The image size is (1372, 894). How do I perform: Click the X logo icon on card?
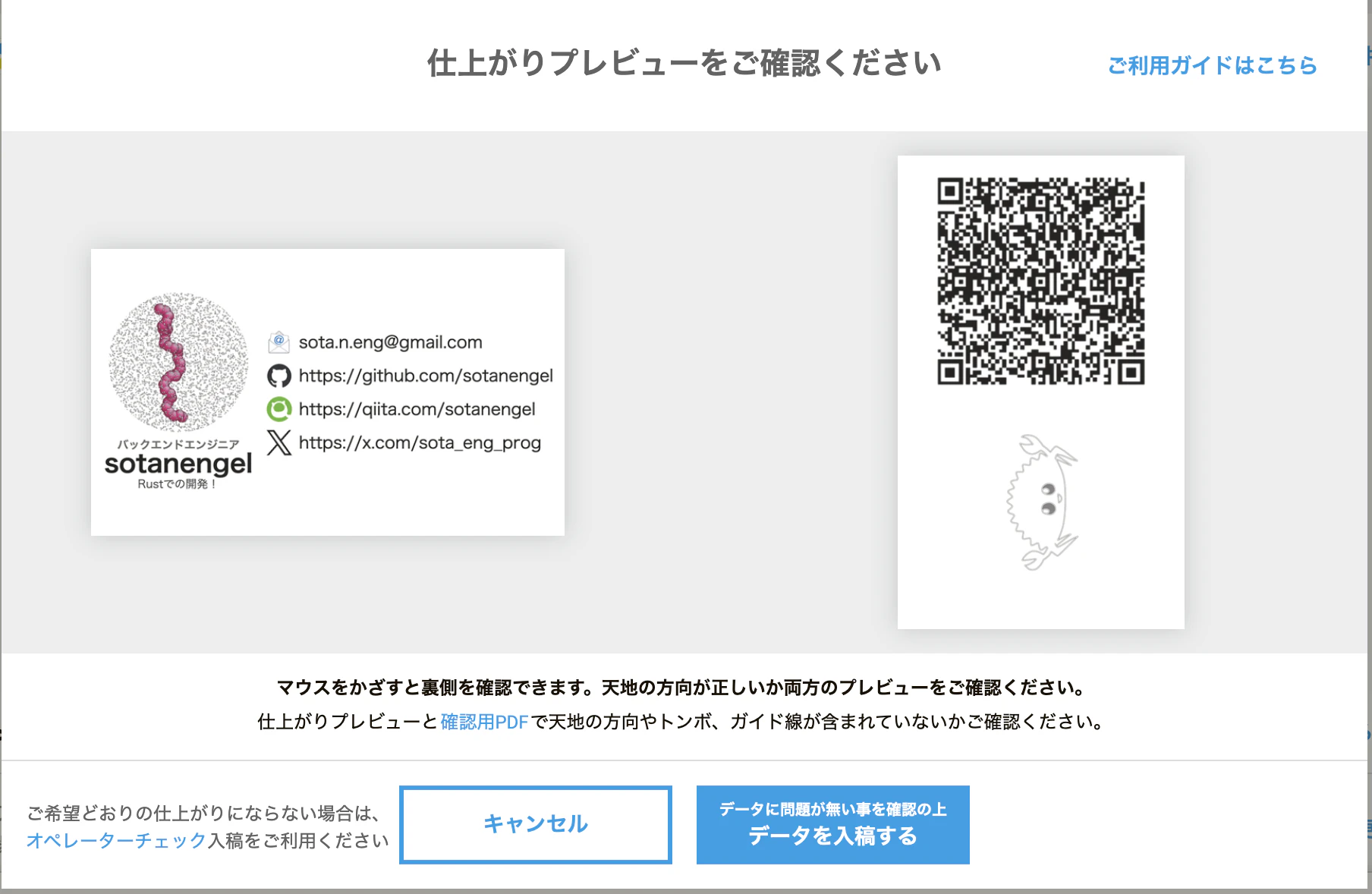pyautogui.click(x=279, y=442)
